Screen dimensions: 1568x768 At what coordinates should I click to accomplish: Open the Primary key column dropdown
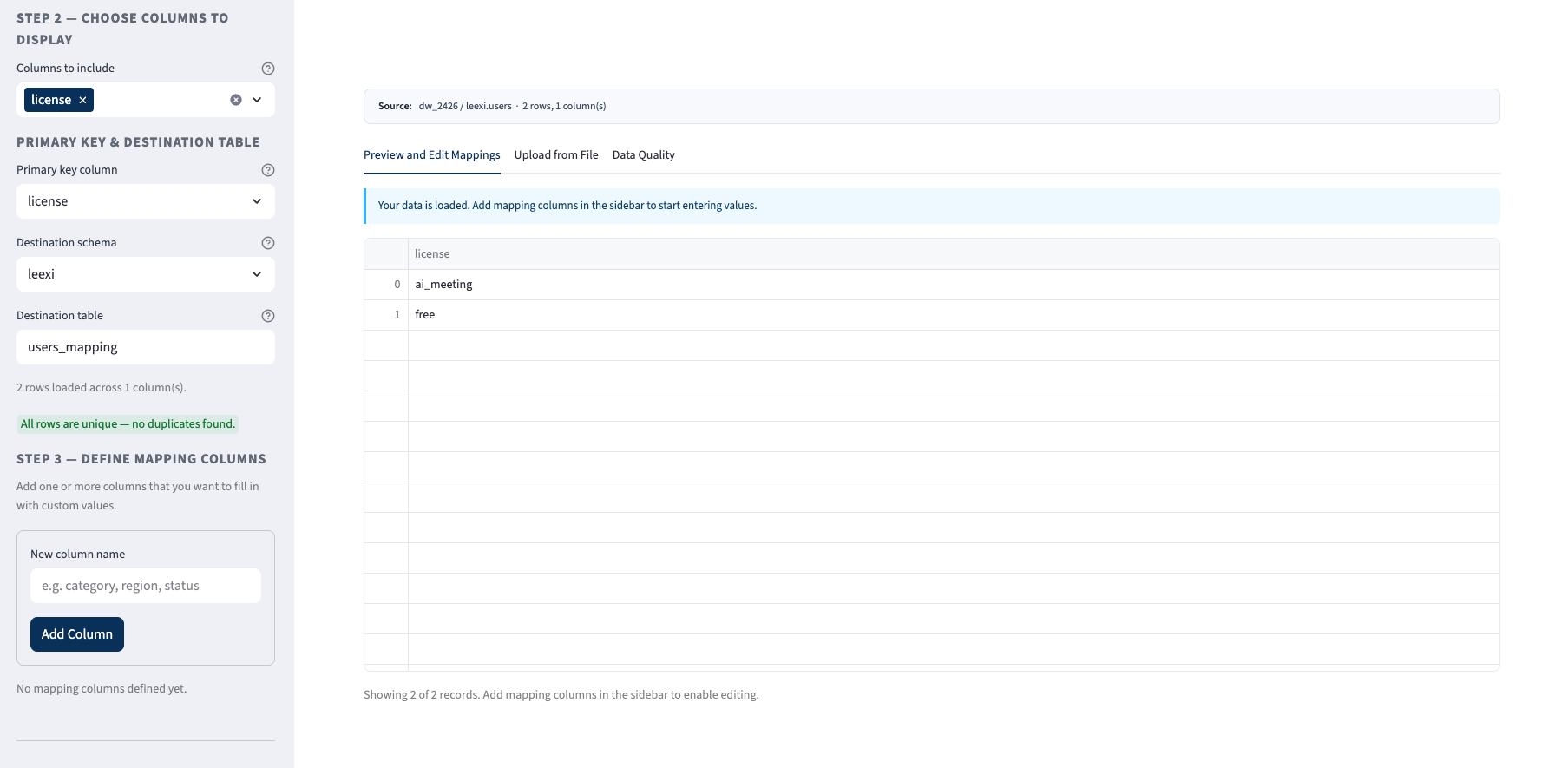coord(146,201)
